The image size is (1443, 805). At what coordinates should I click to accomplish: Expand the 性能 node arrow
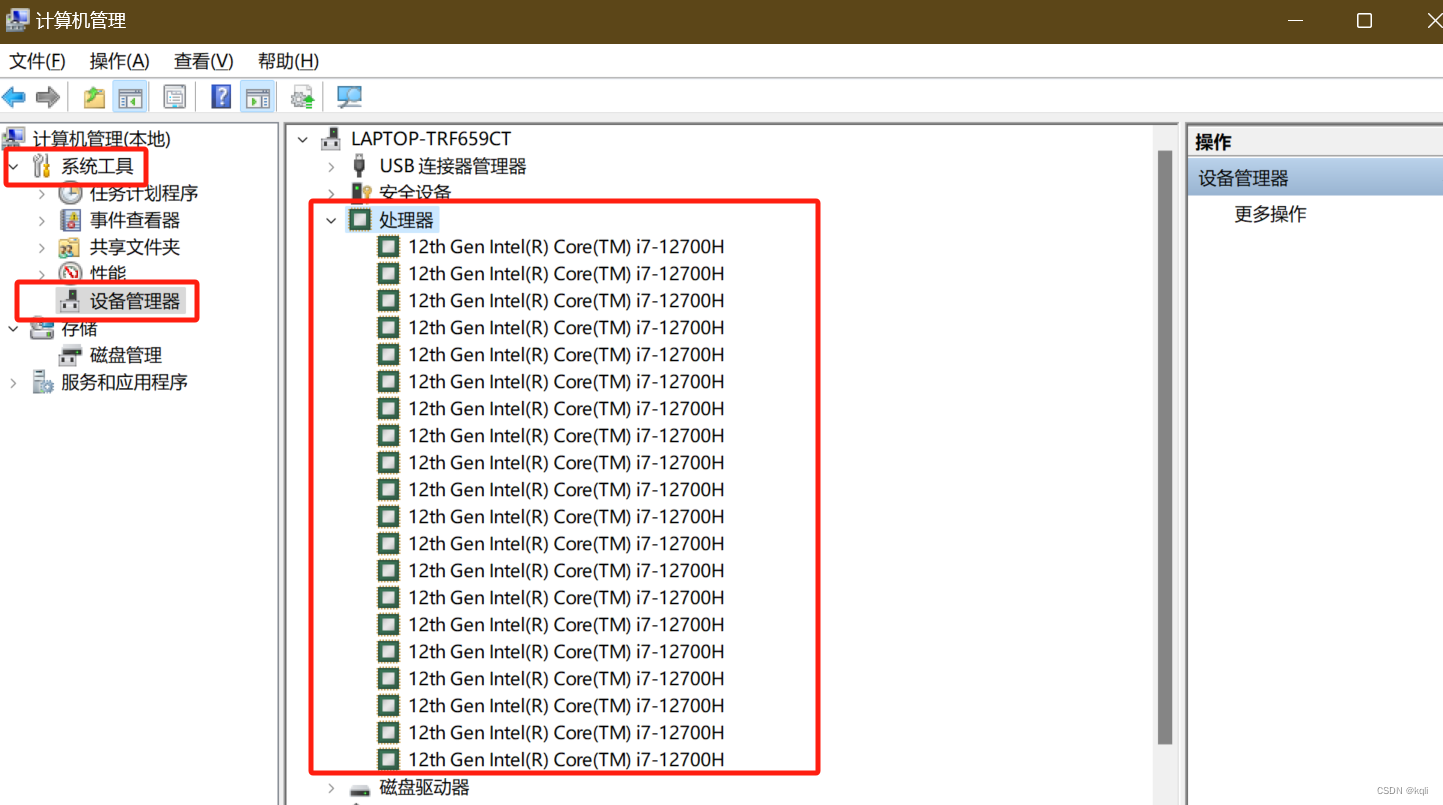[x=42, y=273]
